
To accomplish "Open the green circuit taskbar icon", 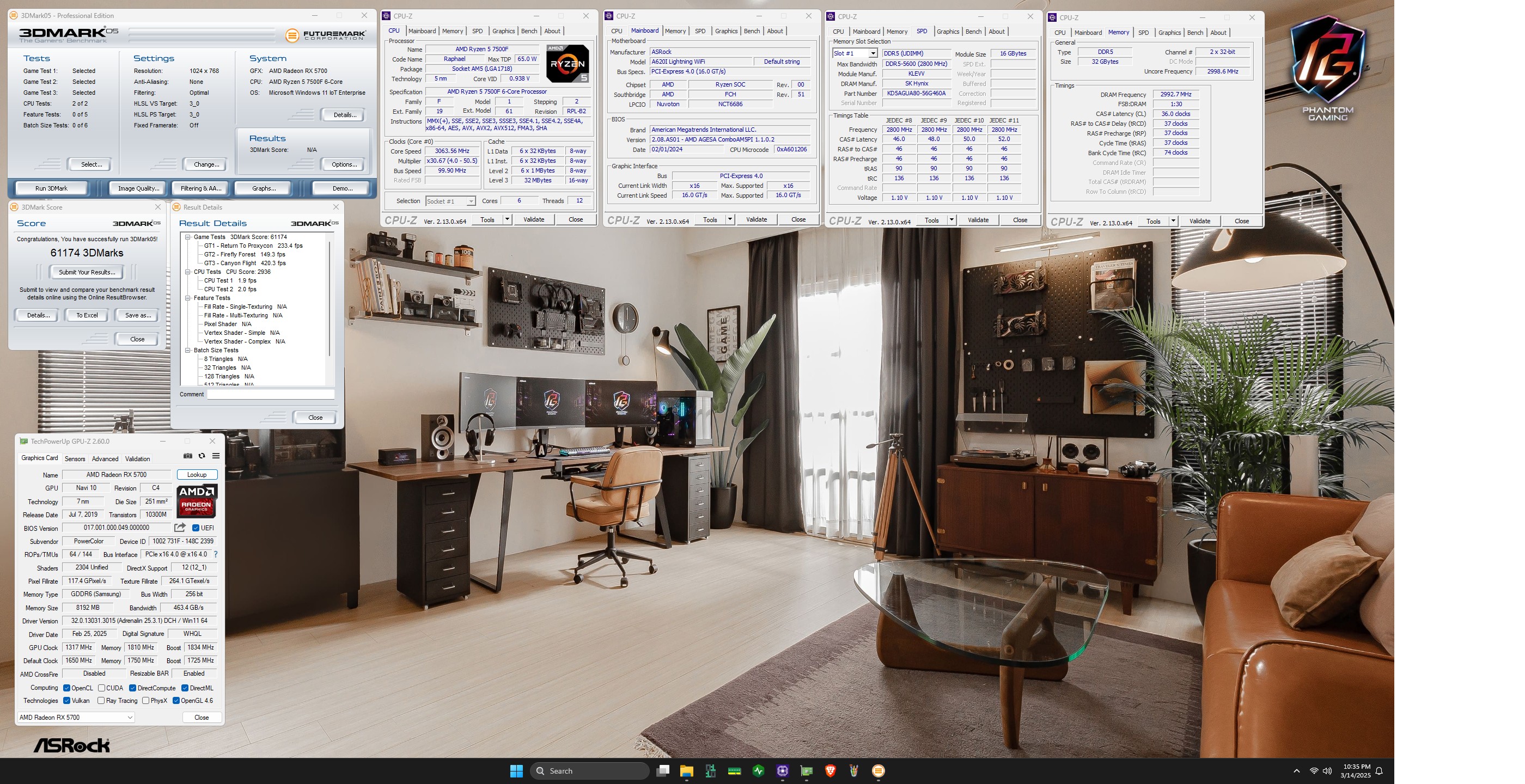I will 710,770.
